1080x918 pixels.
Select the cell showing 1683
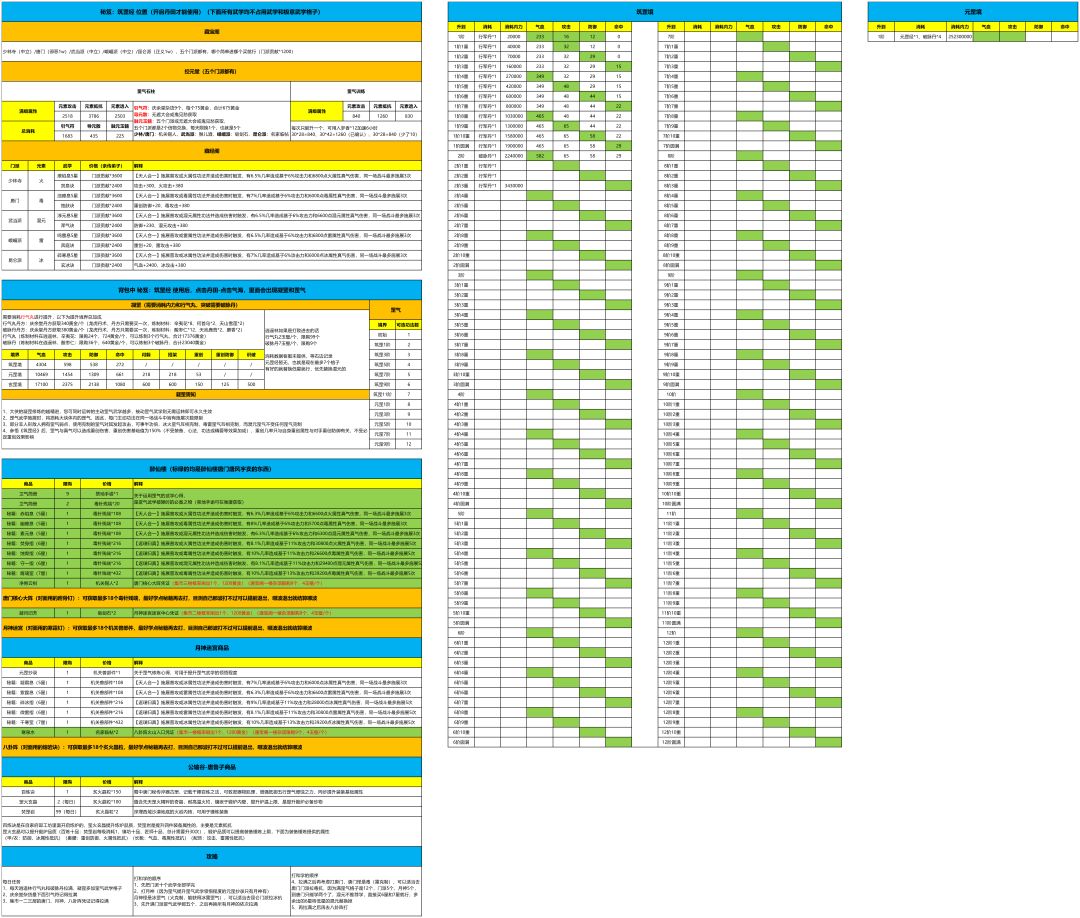point(68,136)
